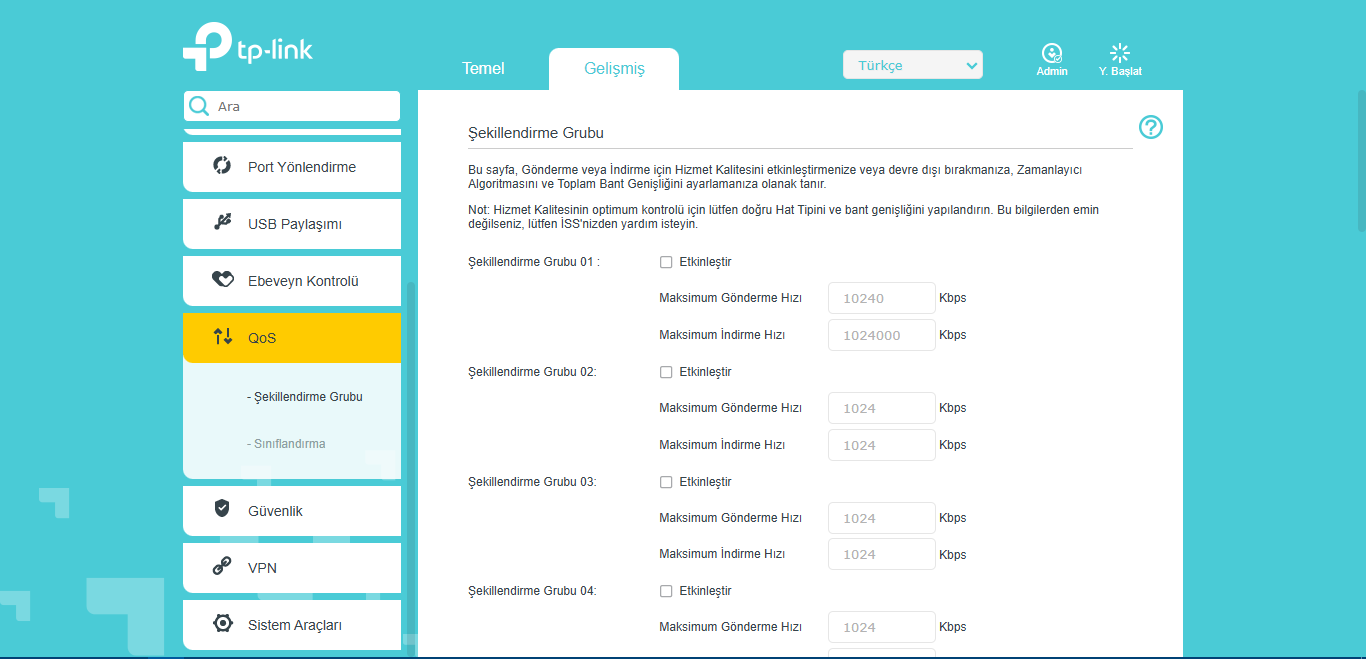Click the 'Şekillendirme Grubu 04:' label
Image resolution: width=1366 pixels, height=659 pixels.
tap(532, 591)
